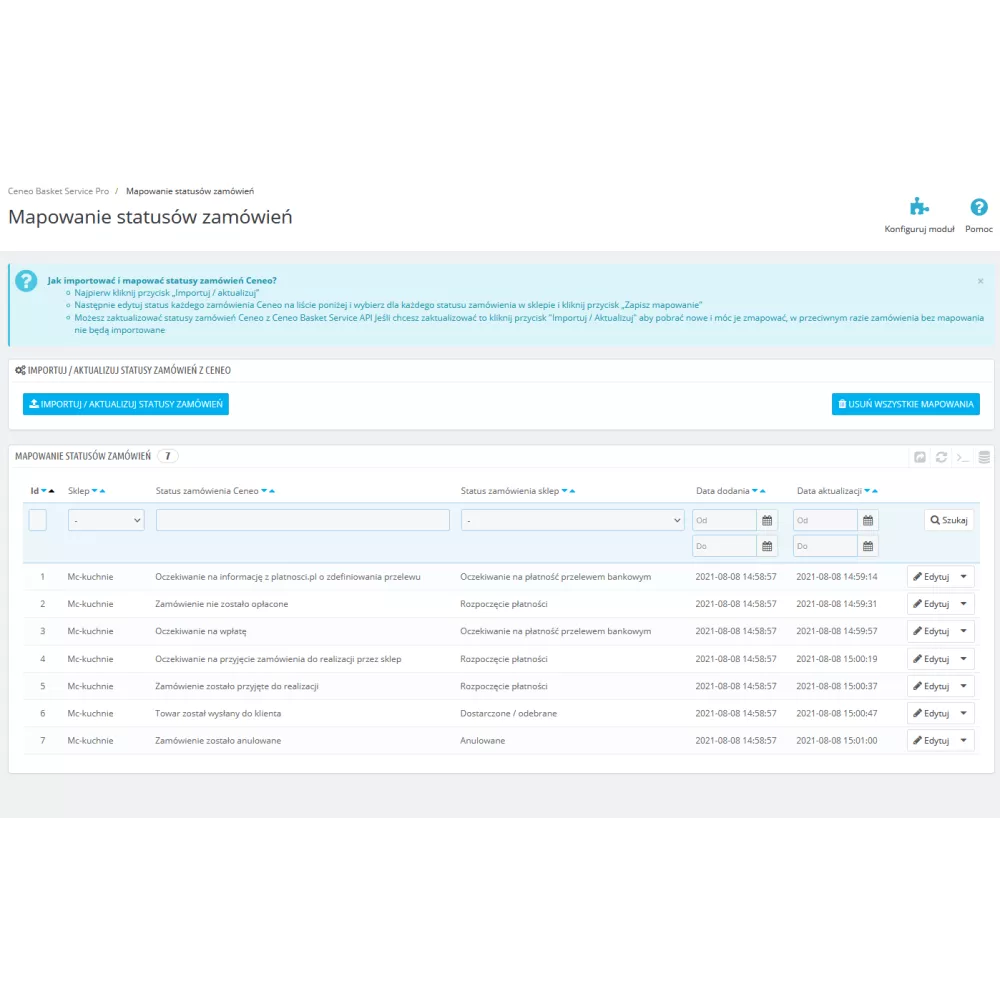Open Status zamówienia sklep filter dropdown
The height and width of the screenshot is (1000, 1000).
[572, 520]
